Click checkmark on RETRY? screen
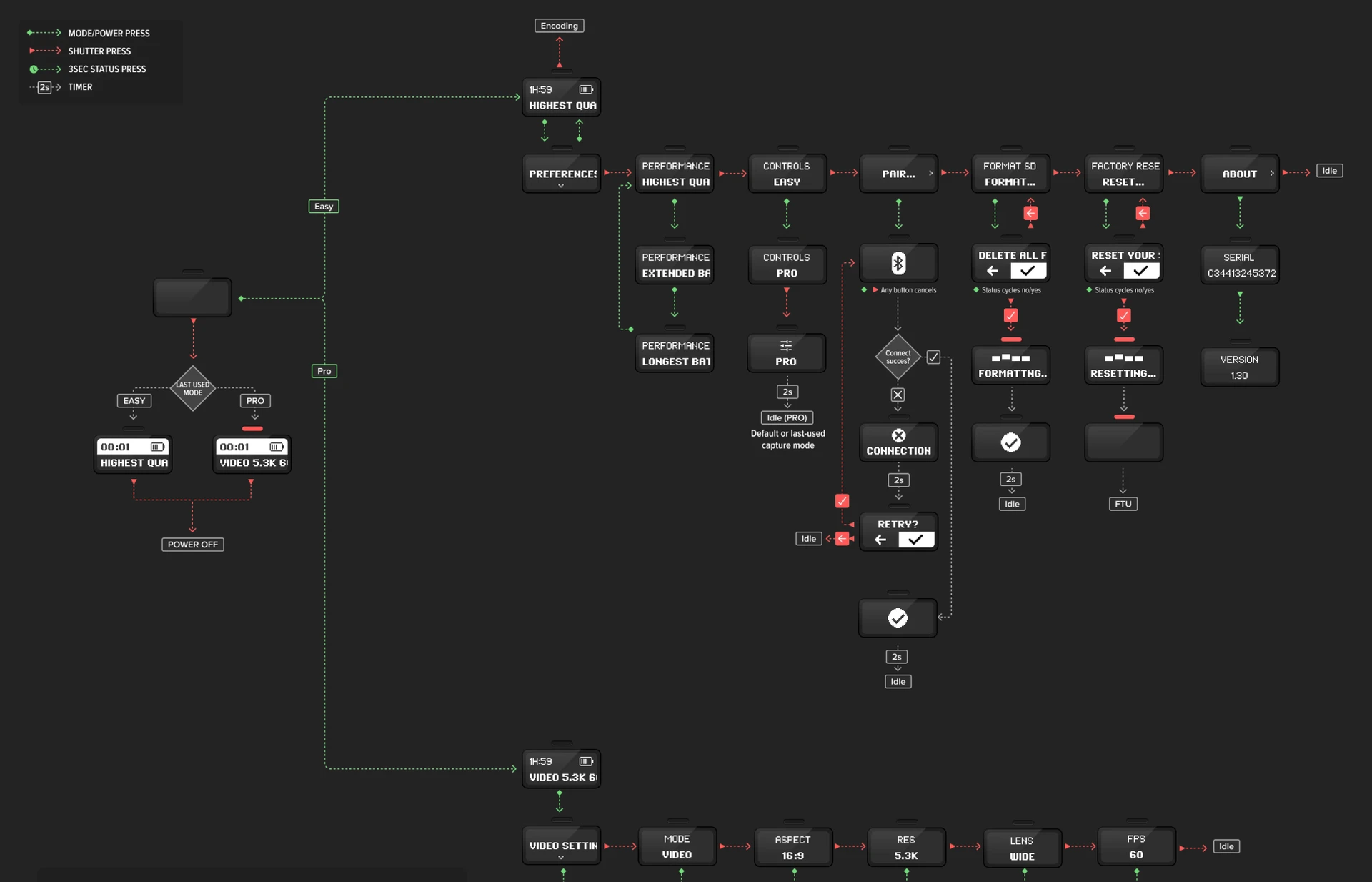1372x882 pixels. point(916,540)
